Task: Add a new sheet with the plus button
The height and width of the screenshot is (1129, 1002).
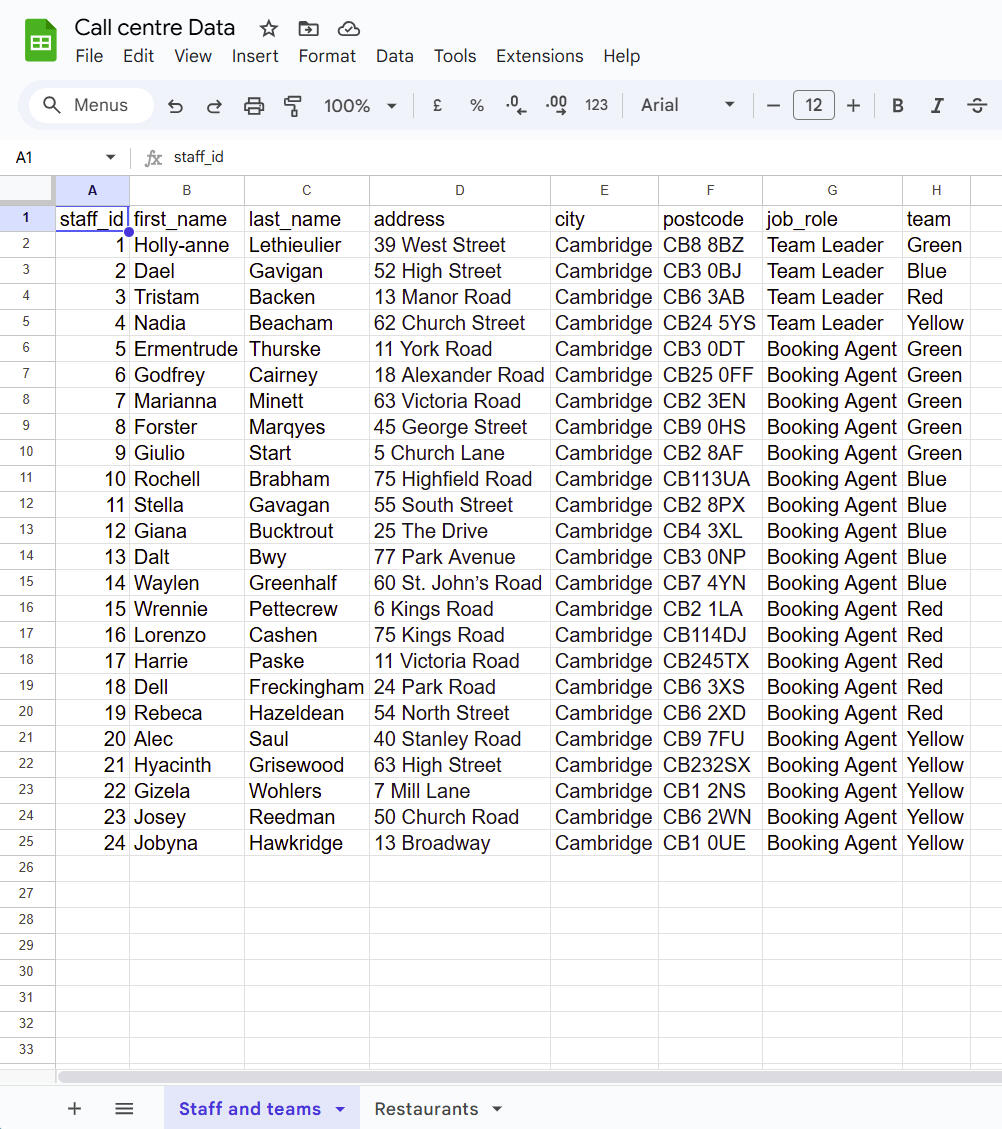Action: pos(74,1108)
